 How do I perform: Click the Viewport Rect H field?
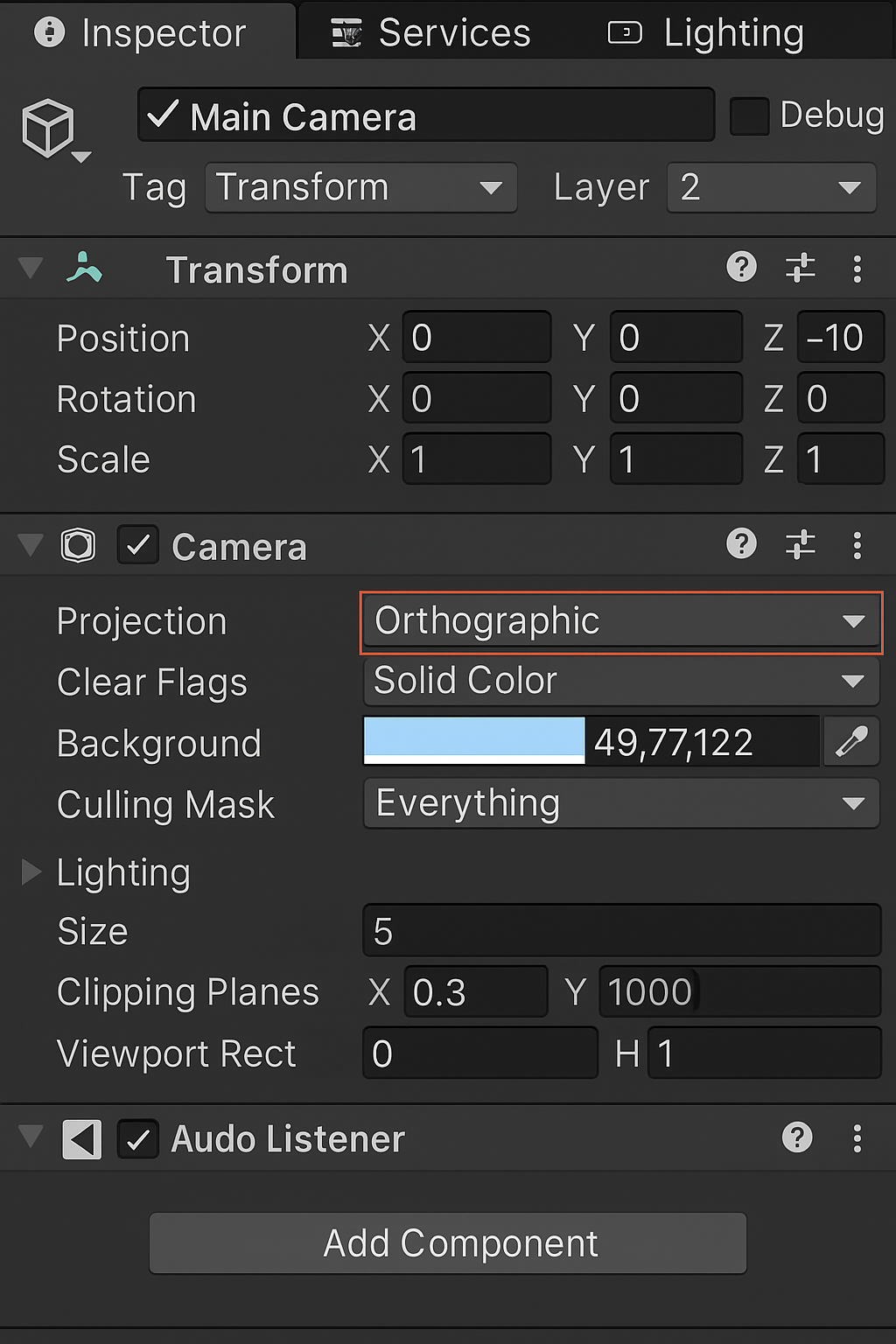pos(764,1053)
